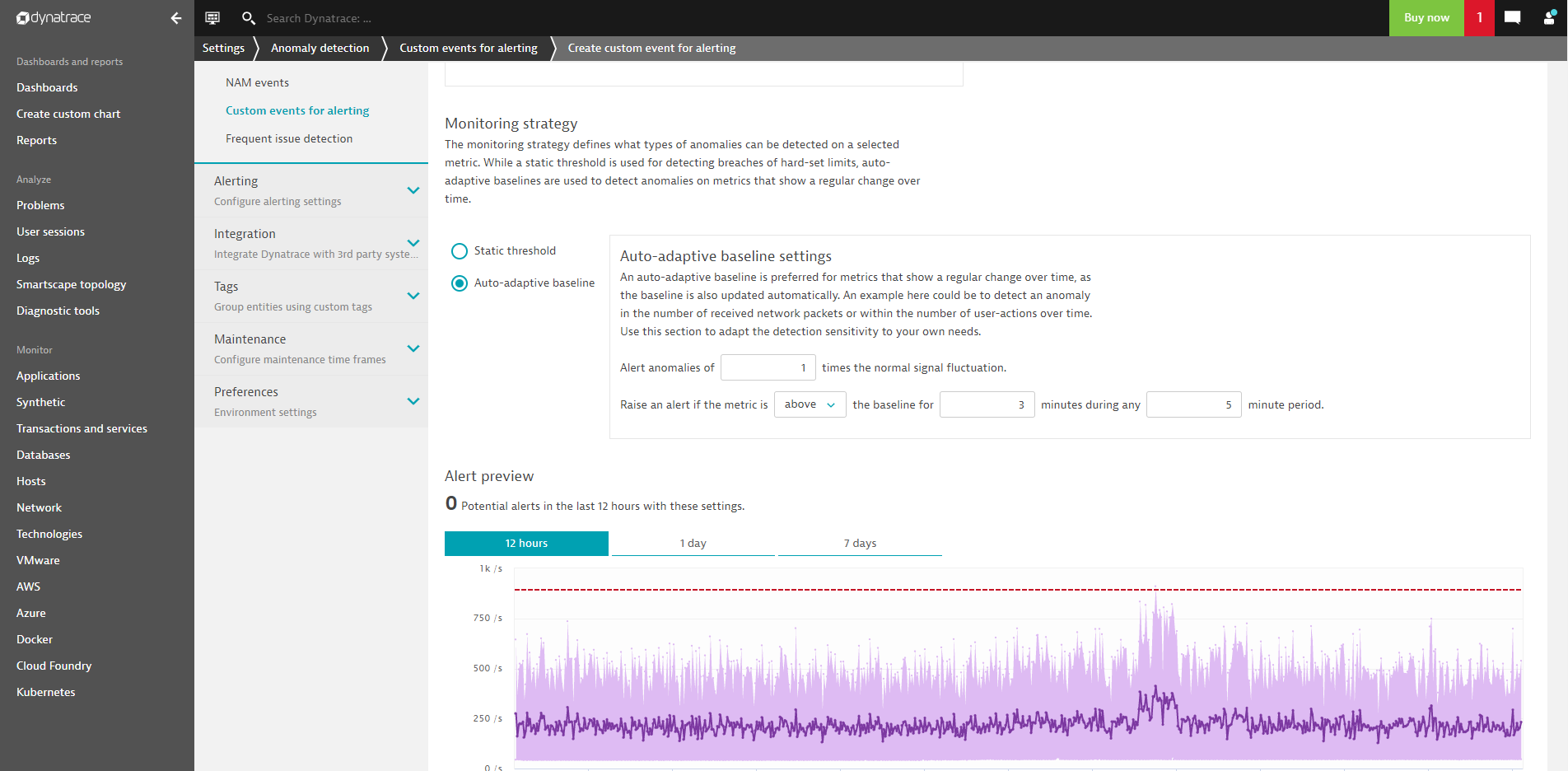1568x771 pixels.
Task: Open Docker in the sidebar
Action: click(x=34, y=640)
